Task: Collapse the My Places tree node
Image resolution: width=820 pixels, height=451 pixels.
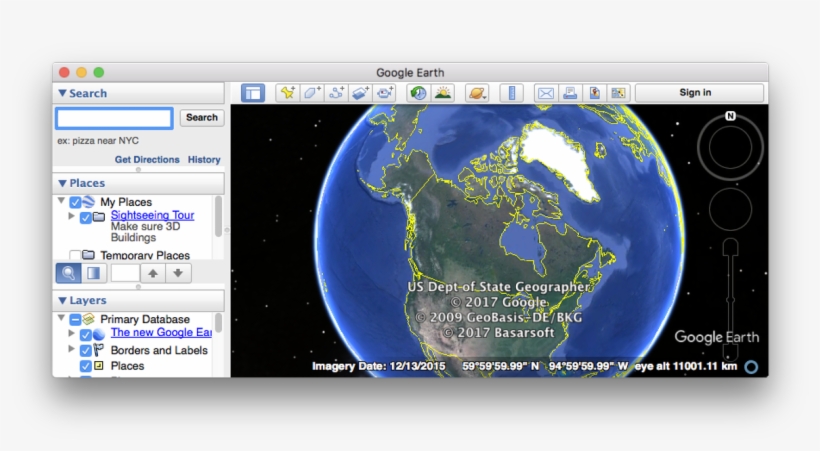Action: point(61,200)
